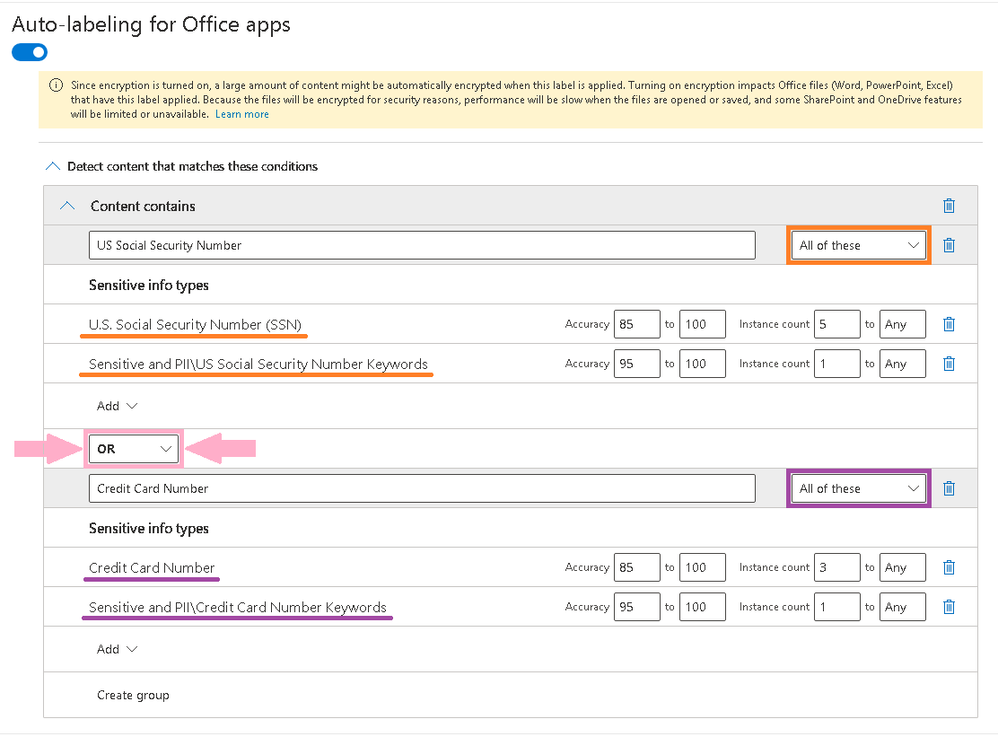
Task: Select Credit Card Number Keywords info type
Action: tap(237, 607)
